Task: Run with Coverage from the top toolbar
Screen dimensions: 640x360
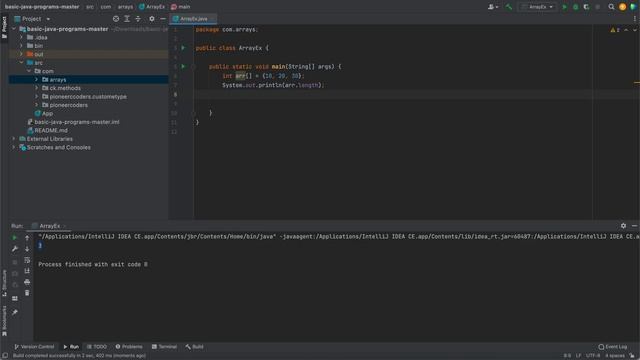Action: (587, 7)
